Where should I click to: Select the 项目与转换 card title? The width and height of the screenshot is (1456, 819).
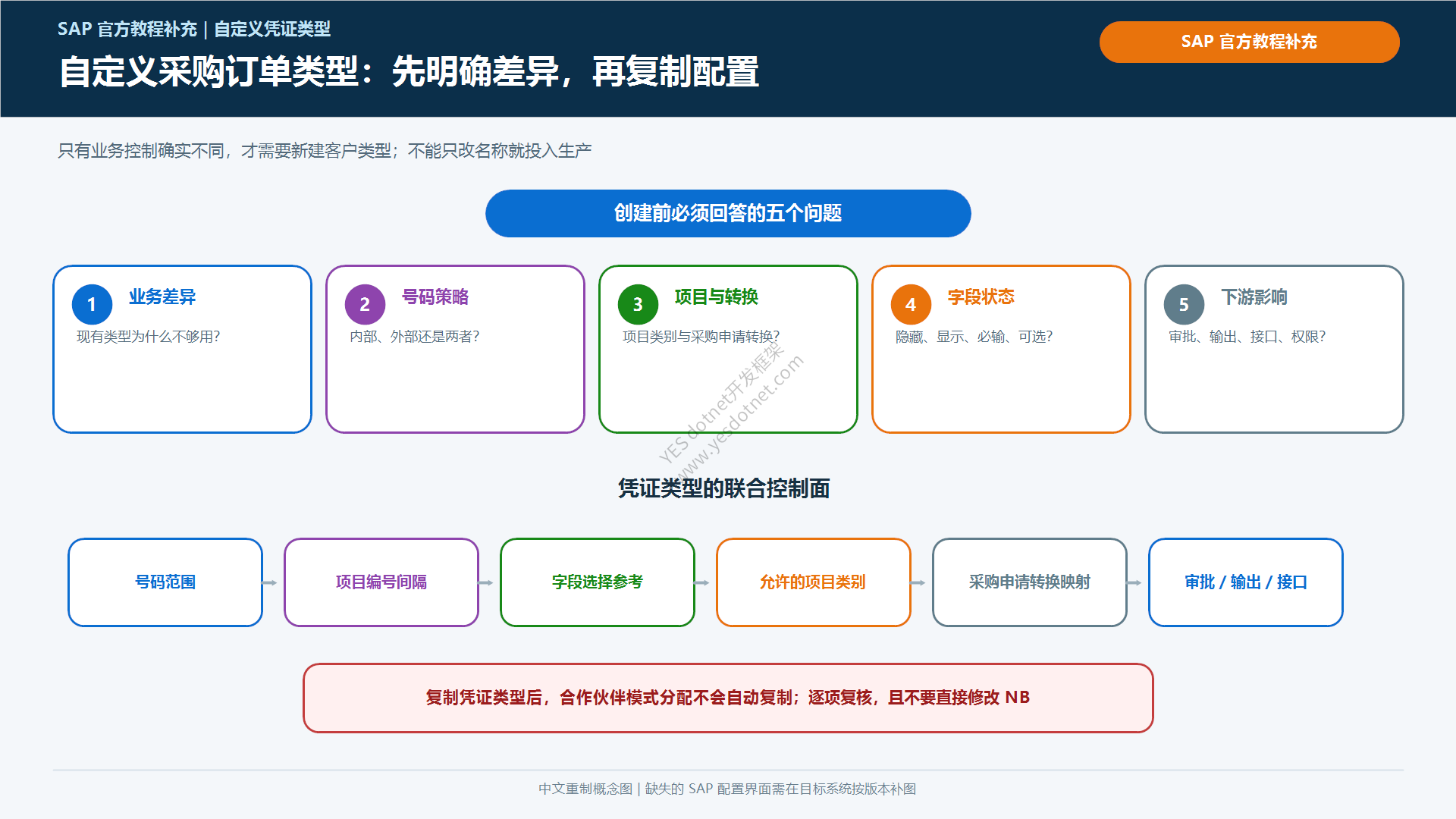coord(717,297)
